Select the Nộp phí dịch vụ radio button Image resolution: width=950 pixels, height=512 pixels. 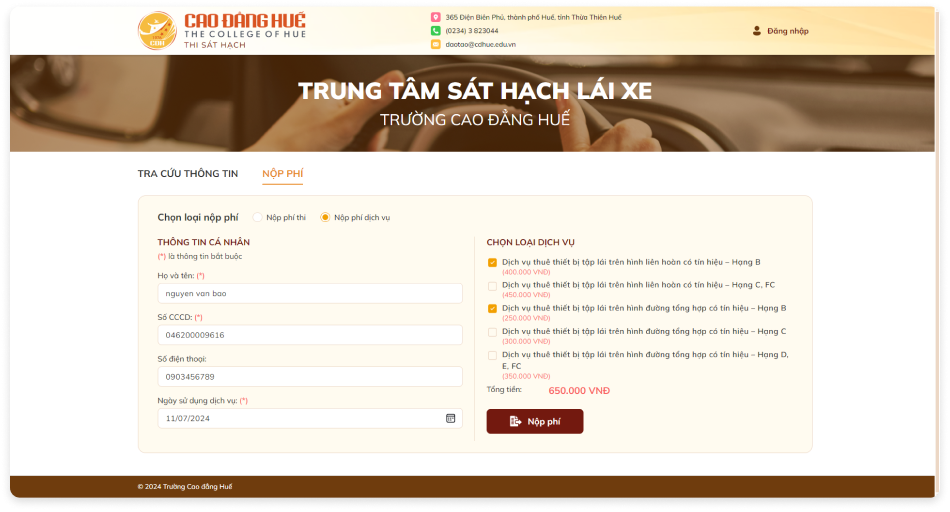click(x=325, y=217)
